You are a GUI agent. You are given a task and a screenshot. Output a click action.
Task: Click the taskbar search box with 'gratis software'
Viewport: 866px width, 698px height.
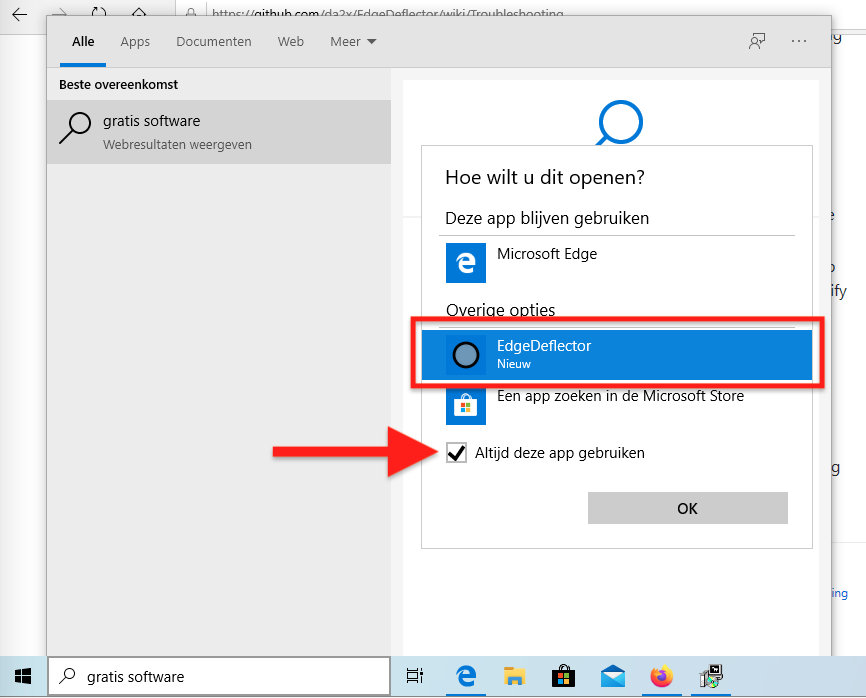click(218, 677)
